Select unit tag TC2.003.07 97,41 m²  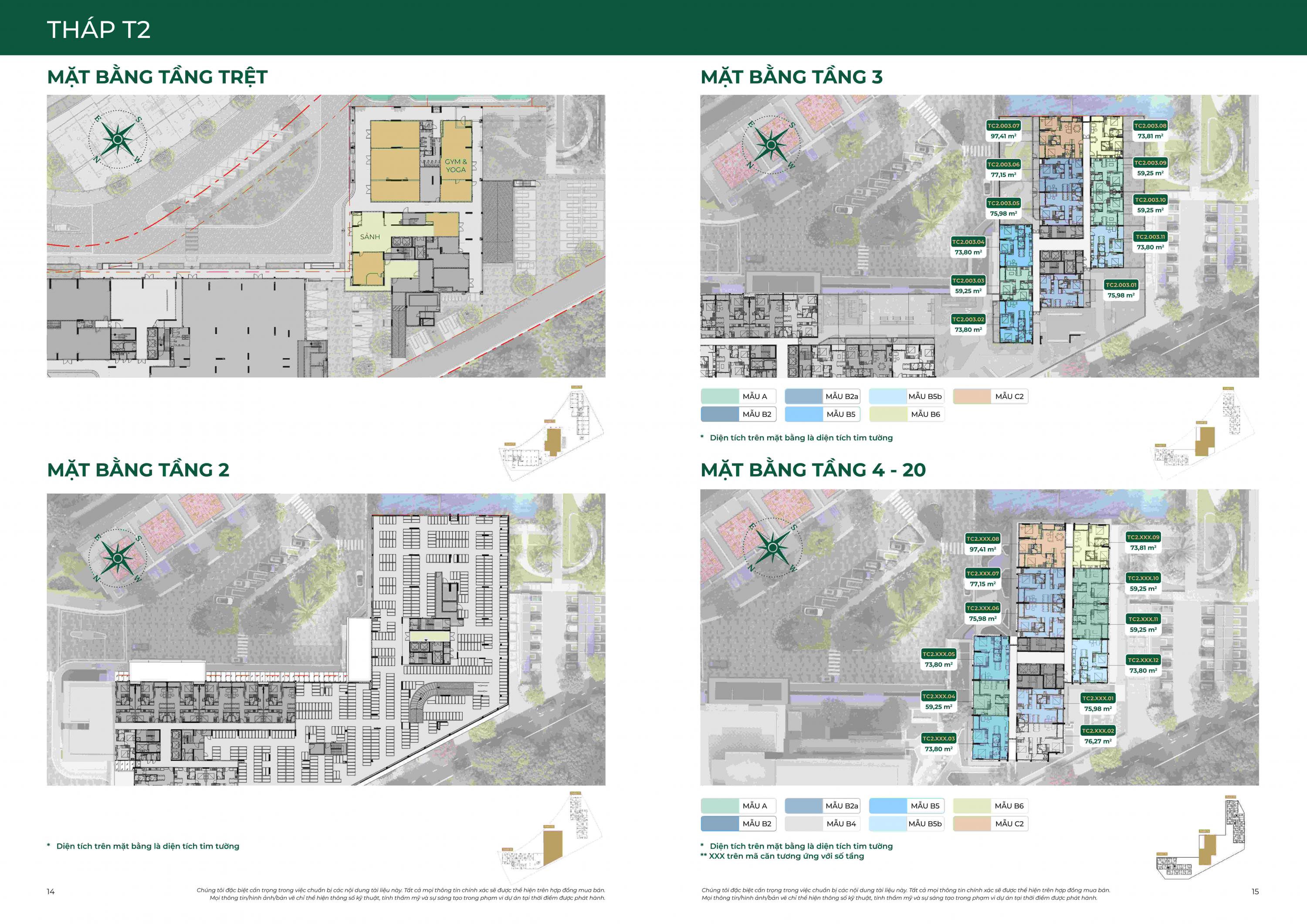coord(1004,131)
